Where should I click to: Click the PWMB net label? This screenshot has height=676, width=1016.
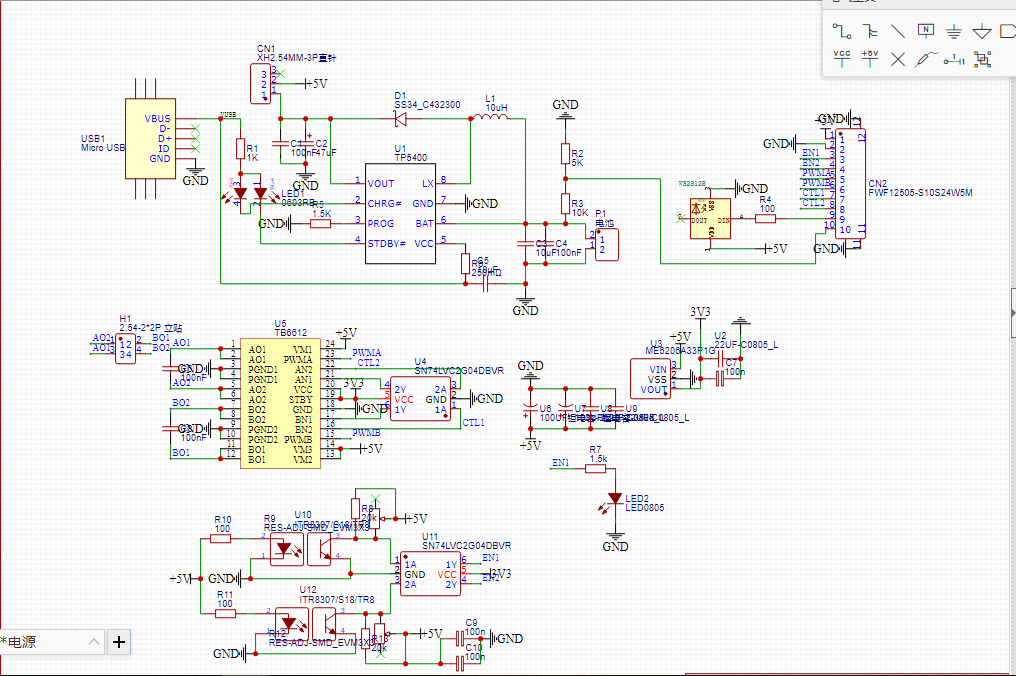(x=366, y=433)
